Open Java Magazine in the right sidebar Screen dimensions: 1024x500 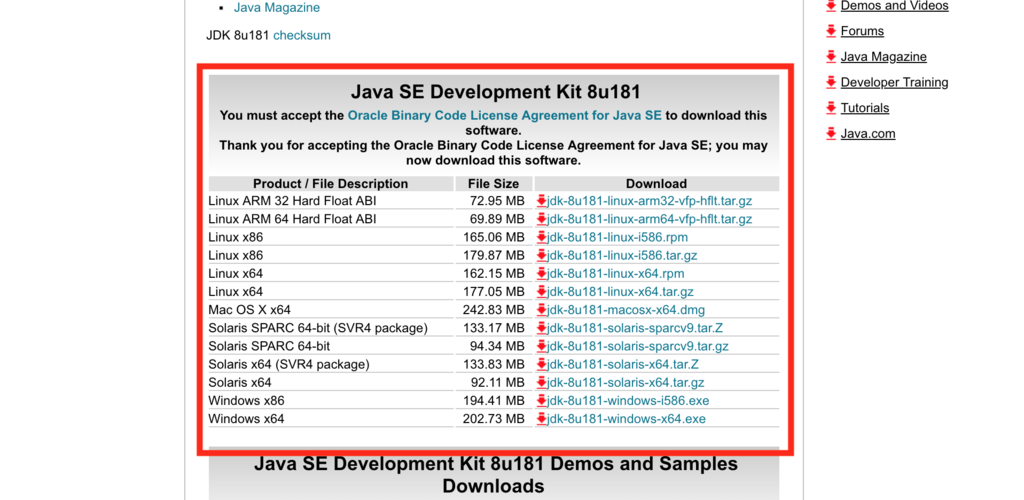tap(884, 57)
